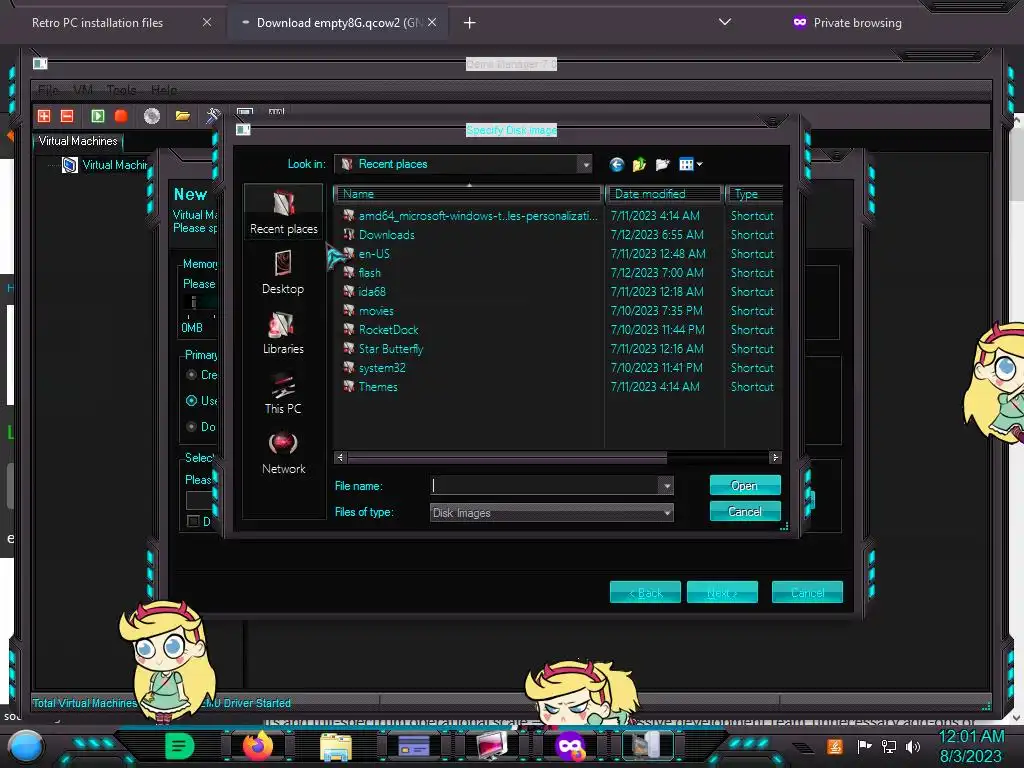This screenshot has height=768, width=1024.
Task: Open the green chat app taskbar icon
Action: coord(180,746)
